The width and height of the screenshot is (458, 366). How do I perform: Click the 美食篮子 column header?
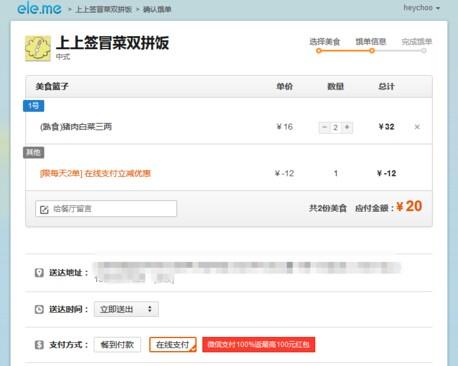pos(52,87)
